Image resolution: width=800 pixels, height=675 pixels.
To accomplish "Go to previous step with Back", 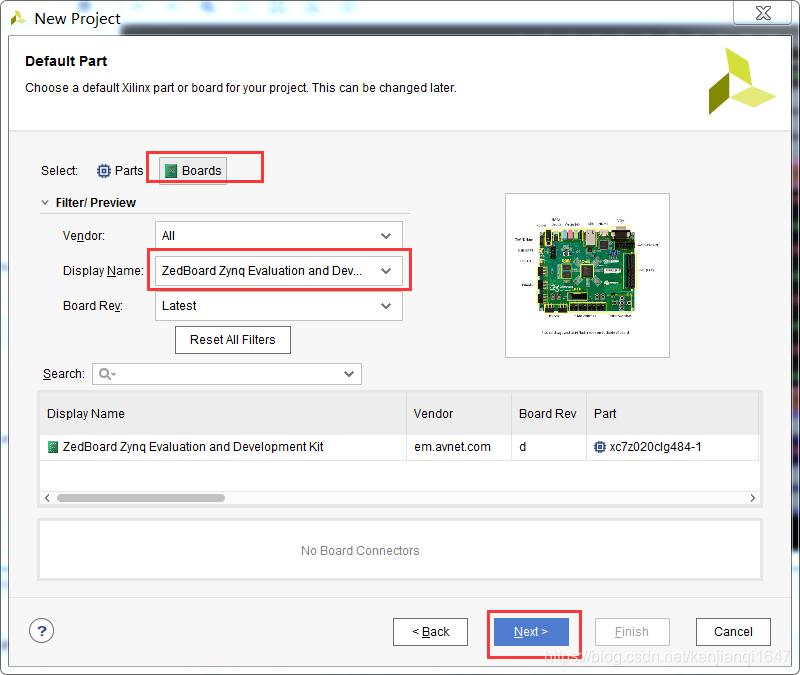I will 430,632.
